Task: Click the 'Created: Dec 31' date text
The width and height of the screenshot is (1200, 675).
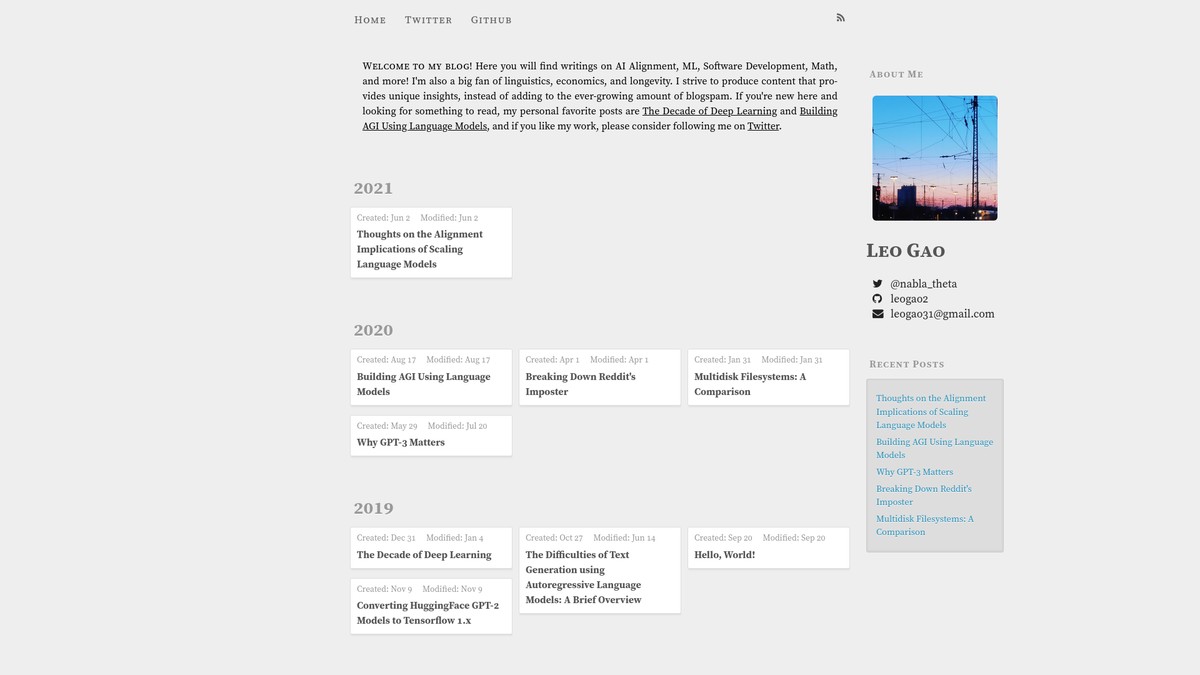Action: coord(386,538)
